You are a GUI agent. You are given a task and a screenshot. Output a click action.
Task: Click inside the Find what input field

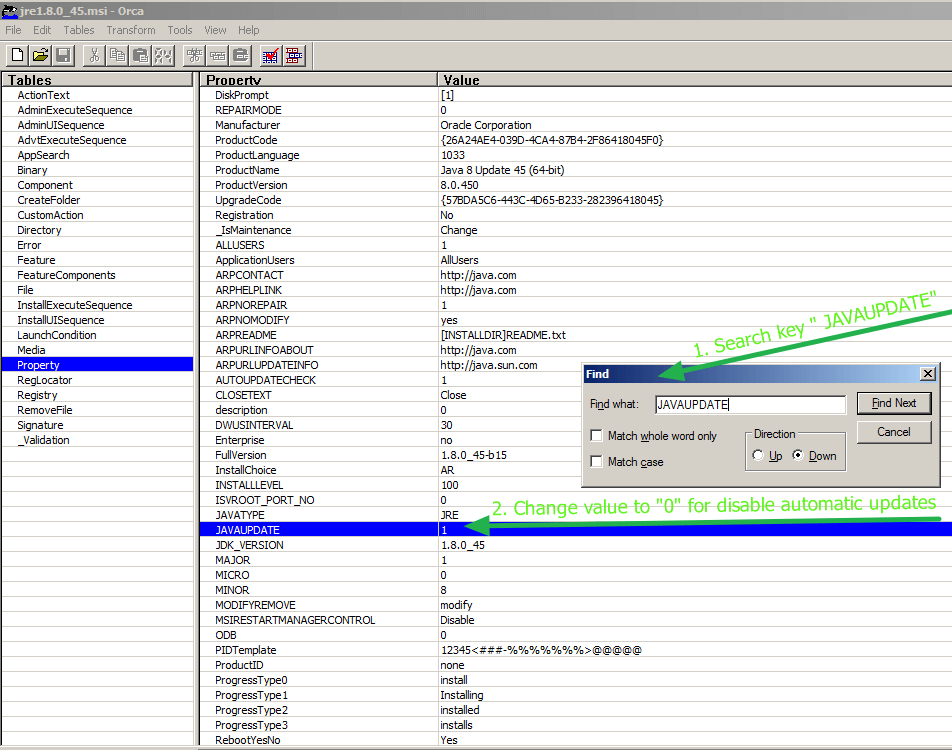(x=750, y=404)
